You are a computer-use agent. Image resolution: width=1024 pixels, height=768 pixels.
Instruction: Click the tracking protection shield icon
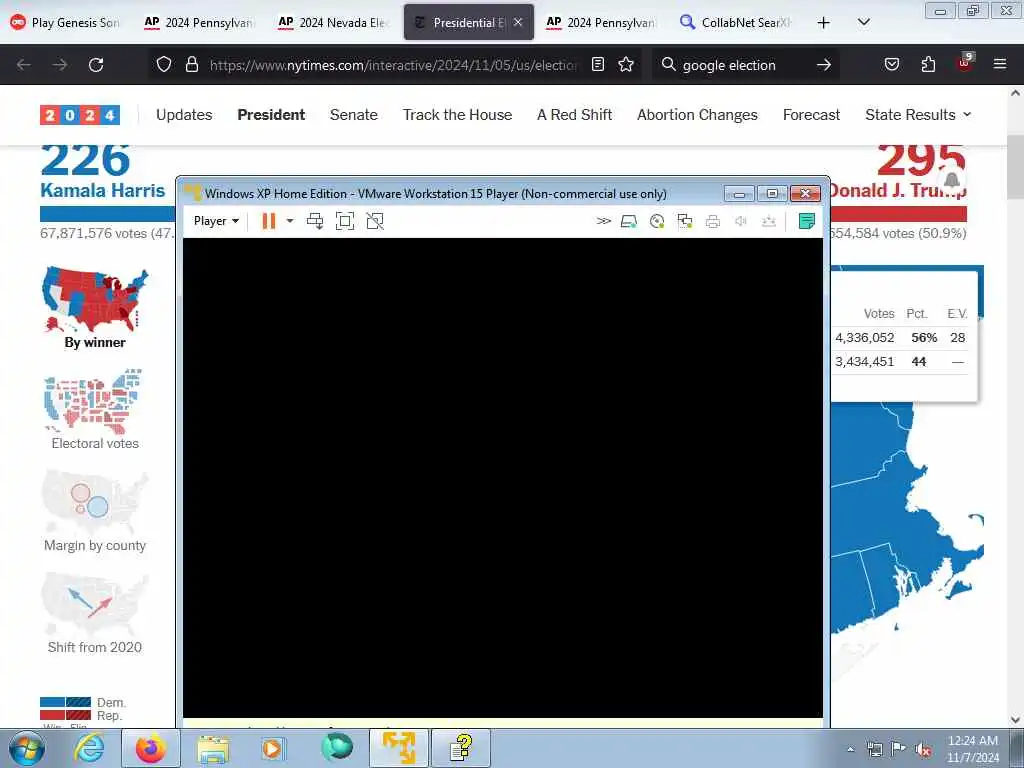point(164,65)
